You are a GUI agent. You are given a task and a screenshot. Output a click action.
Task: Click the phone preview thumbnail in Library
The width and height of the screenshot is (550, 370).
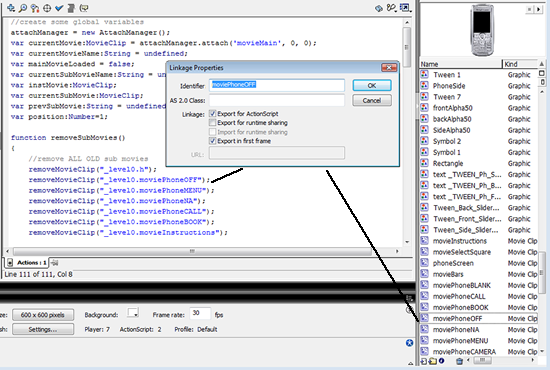[482, 30]
